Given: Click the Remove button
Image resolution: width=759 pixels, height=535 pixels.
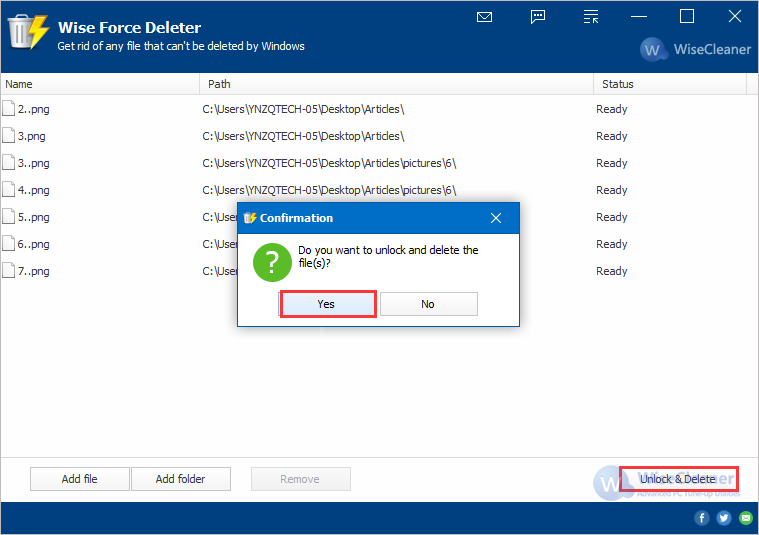Looking at the screenshot, I should [x=301, y=479].
